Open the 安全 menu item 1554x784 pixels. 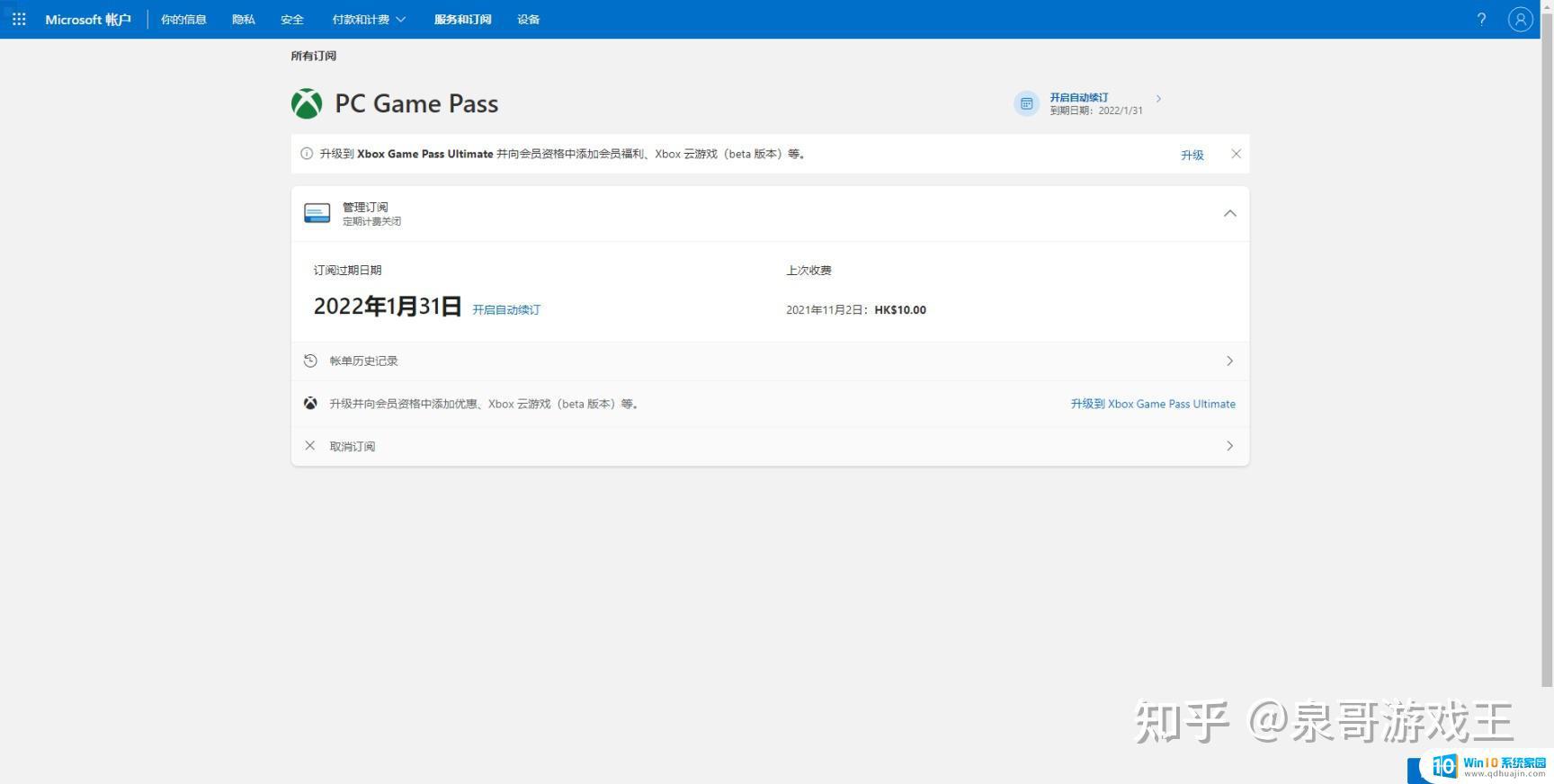(292, 19)
